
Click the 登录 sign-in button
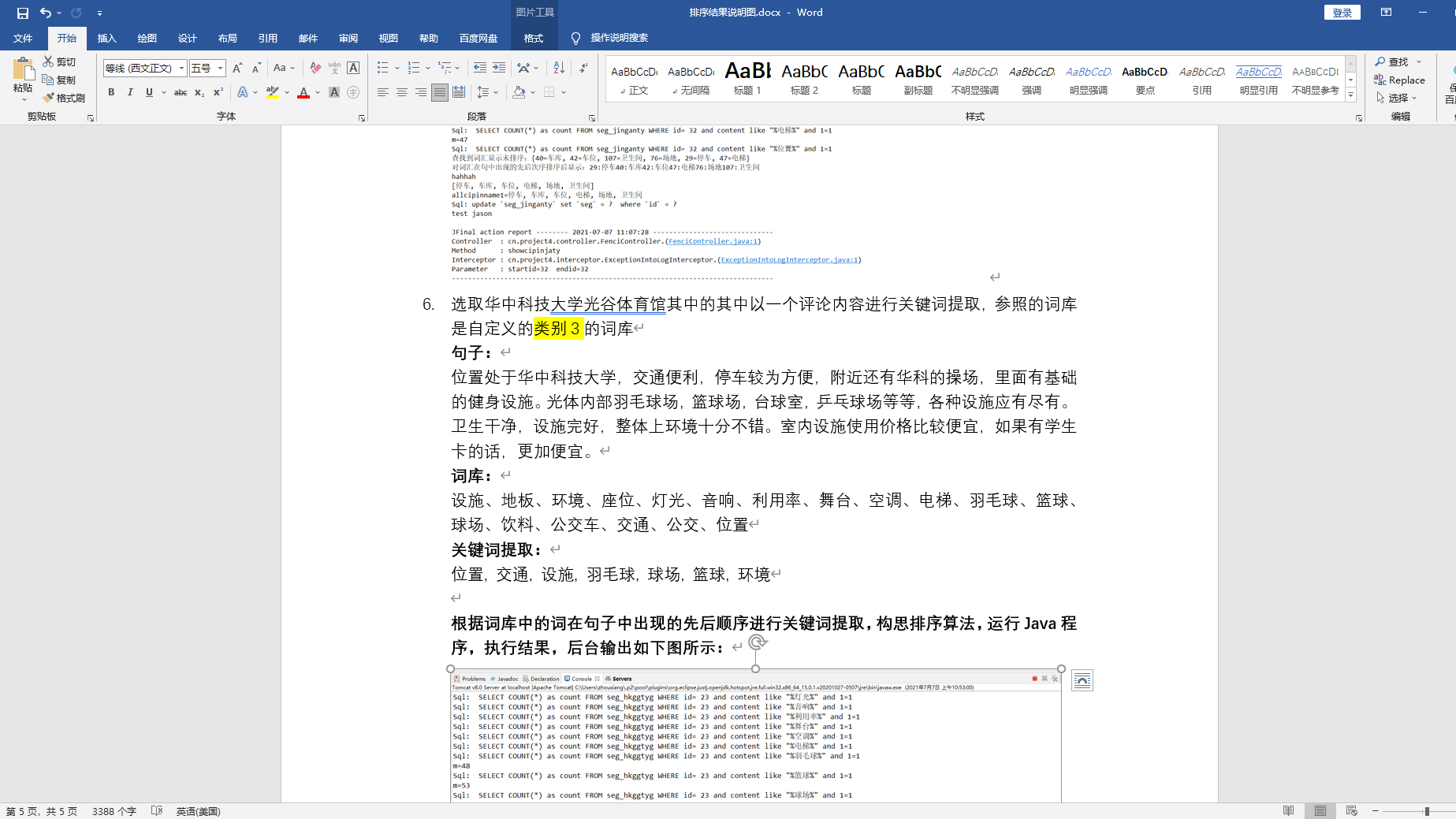click(1342, 13)
